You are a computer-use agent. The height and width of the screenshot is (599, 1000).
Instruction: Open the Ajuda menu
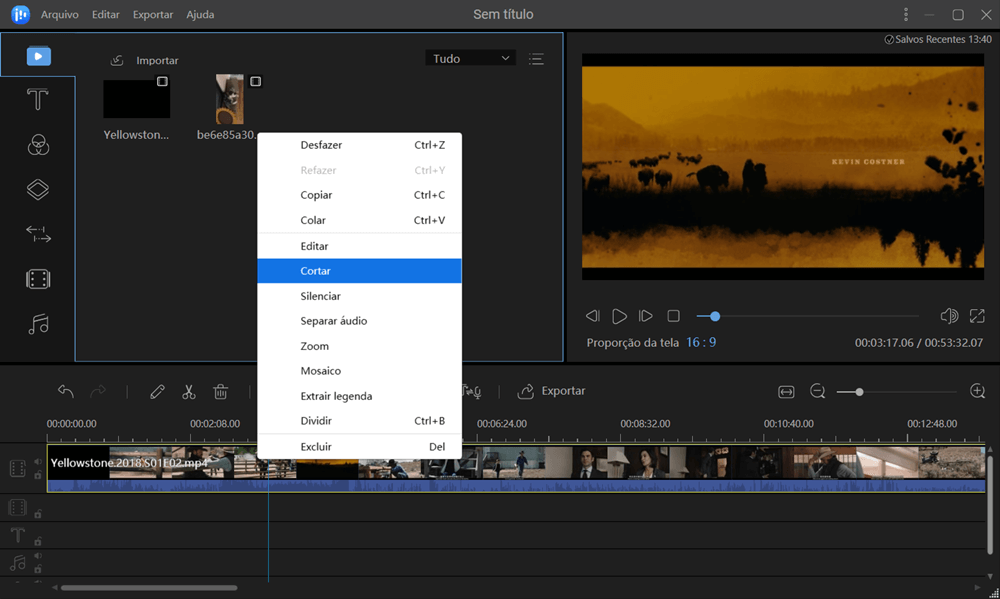click(x=200, y=14)
